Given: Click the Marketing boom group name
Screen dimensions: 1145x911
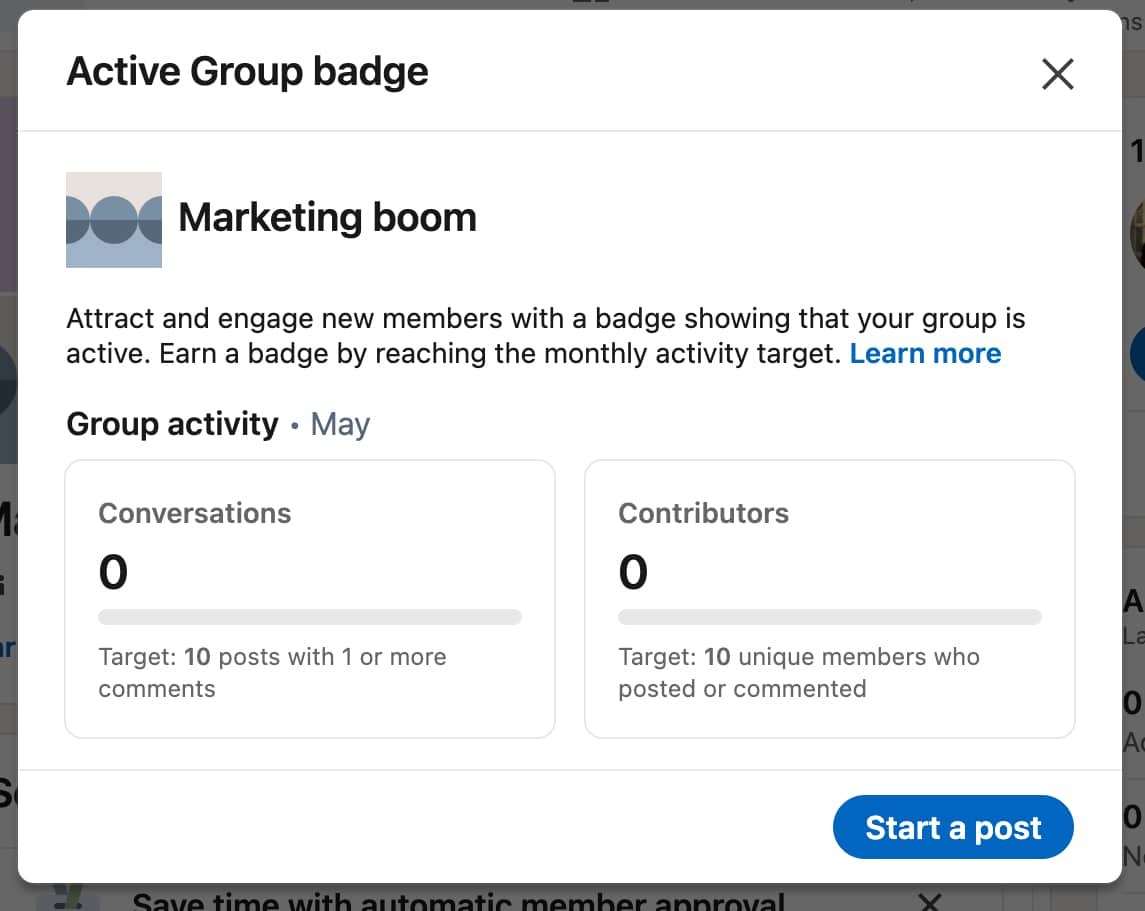Looking at the screenshot, I should [328, 218].
